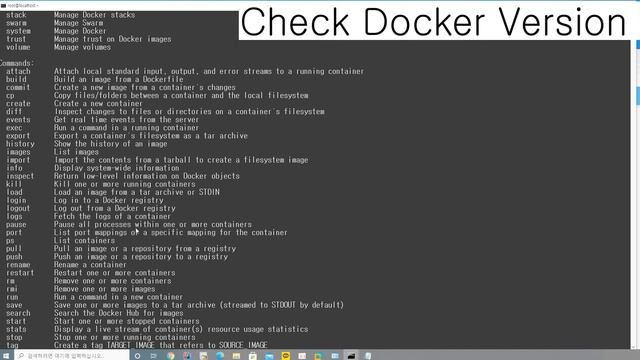
Task: Click the 'attach' command name
Action: (x=18, y=71)
